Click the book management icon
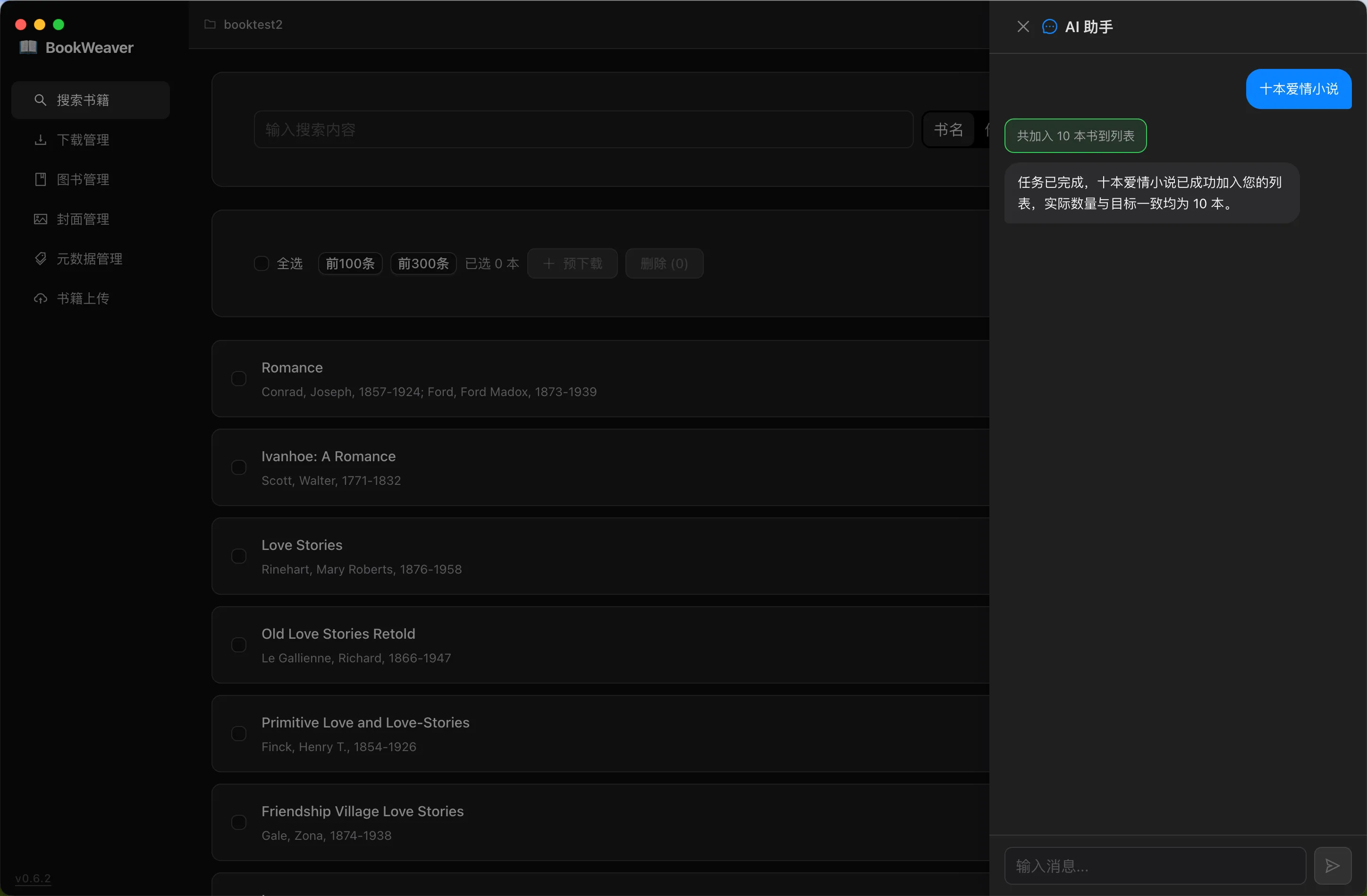This screenshot has width=1367, height=896. tap(40, 179)
